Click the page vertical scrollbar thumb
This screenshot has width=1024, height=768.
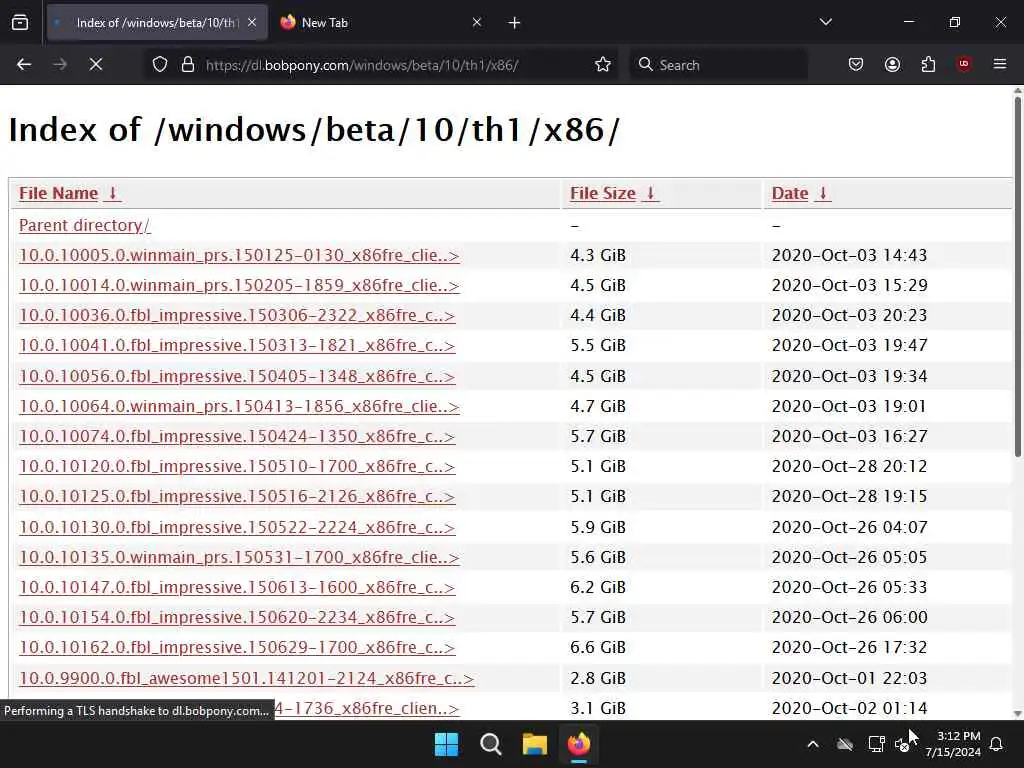pos(1017,274)
